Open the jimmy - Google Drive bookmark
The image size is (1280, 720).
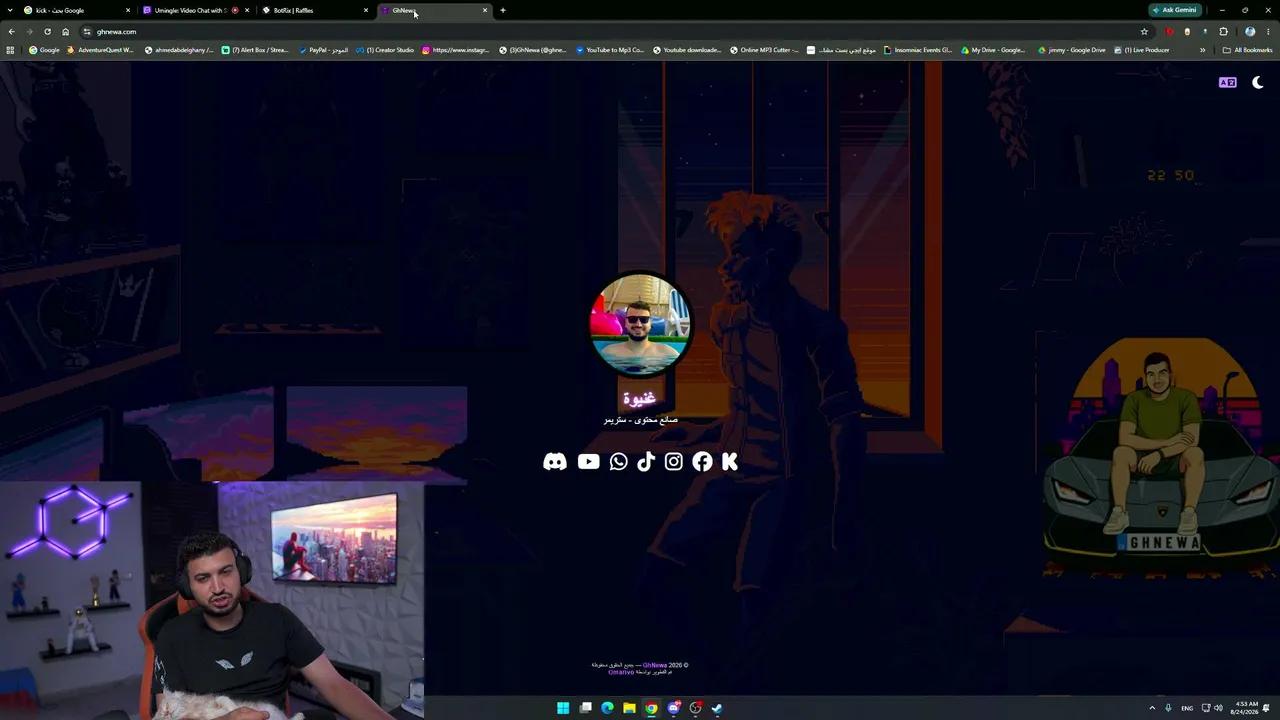click(x=1072, y=50)
